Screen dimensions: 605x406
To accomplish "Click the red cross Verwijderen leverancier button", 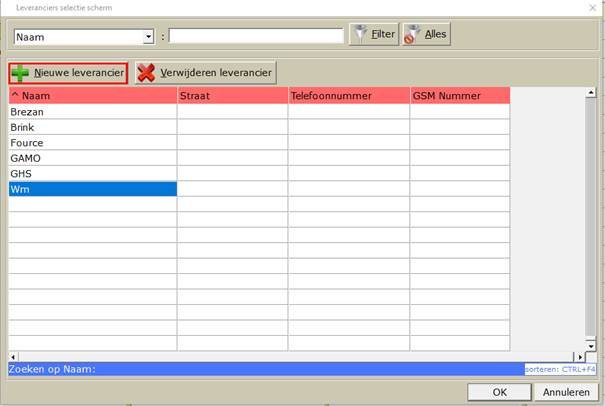I will click(205, 73).
